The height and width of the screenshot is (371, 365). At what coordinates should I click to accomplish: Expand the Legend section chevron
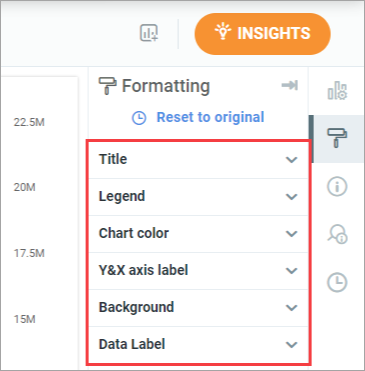292,197
